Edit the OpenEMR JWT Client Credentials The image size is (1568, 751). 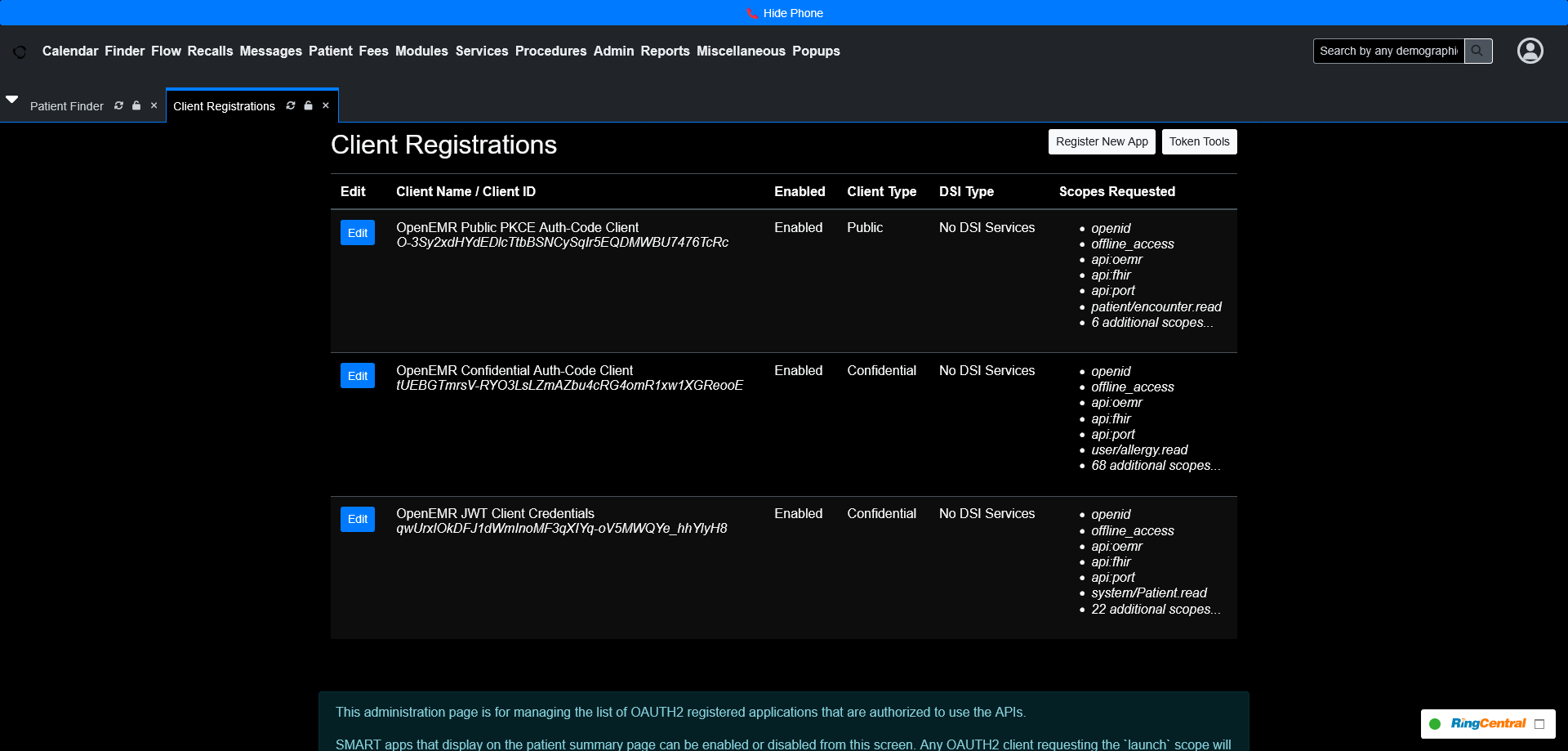(358, 519)
